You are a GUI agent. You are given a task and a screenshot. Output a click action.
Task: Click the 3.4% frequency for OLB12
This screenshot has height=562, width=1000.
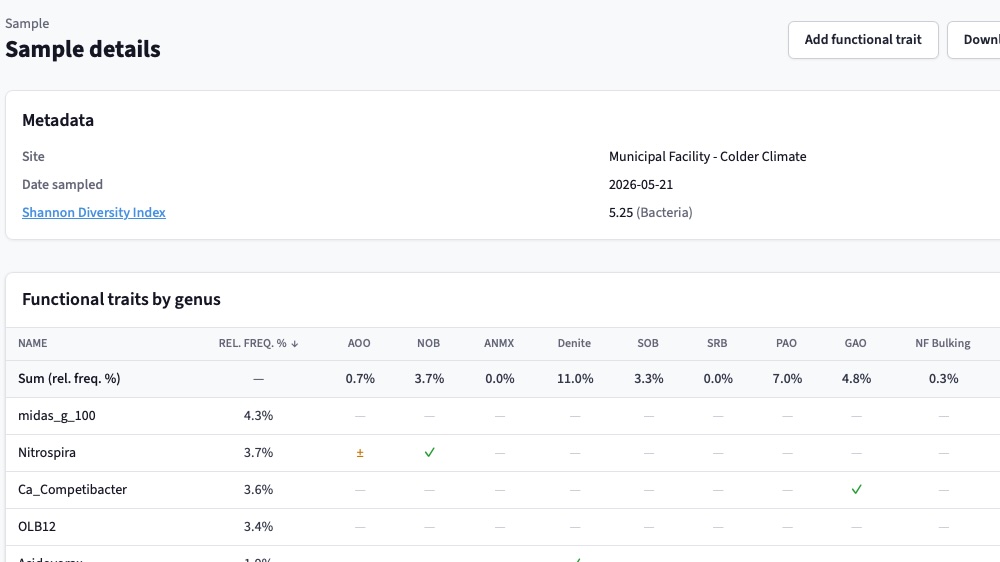[258, 526]
